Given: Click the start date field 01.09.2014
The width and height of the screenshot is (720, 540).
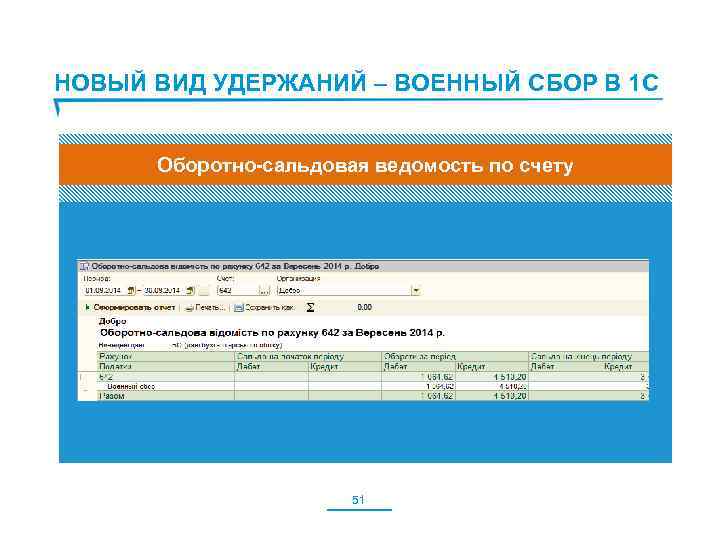Looking at the screenshot, I should (x=105, y=291).
